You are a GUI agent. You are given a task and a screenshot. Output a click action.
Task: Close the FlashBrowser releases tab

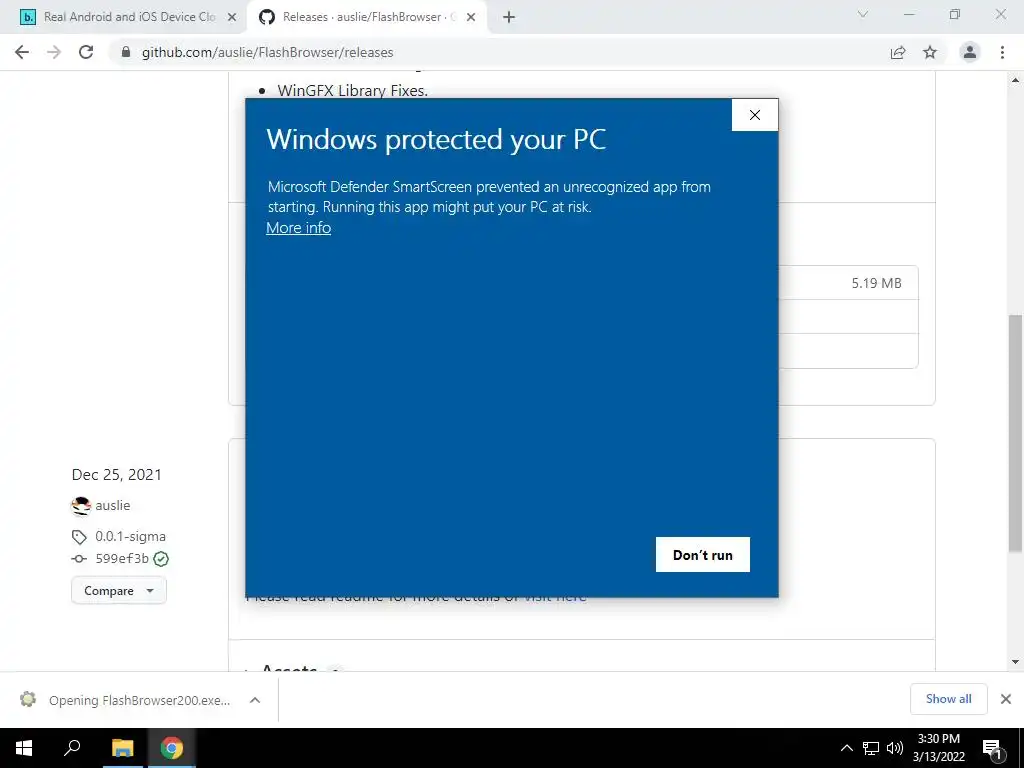coord(471,18)
